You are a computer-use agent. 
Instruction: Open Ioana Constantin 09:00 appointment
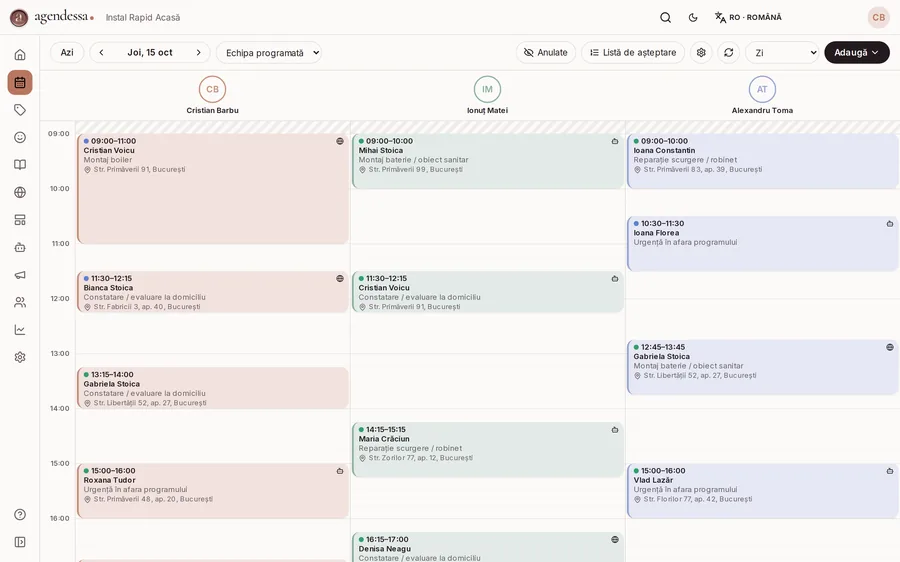coord(763,161)
